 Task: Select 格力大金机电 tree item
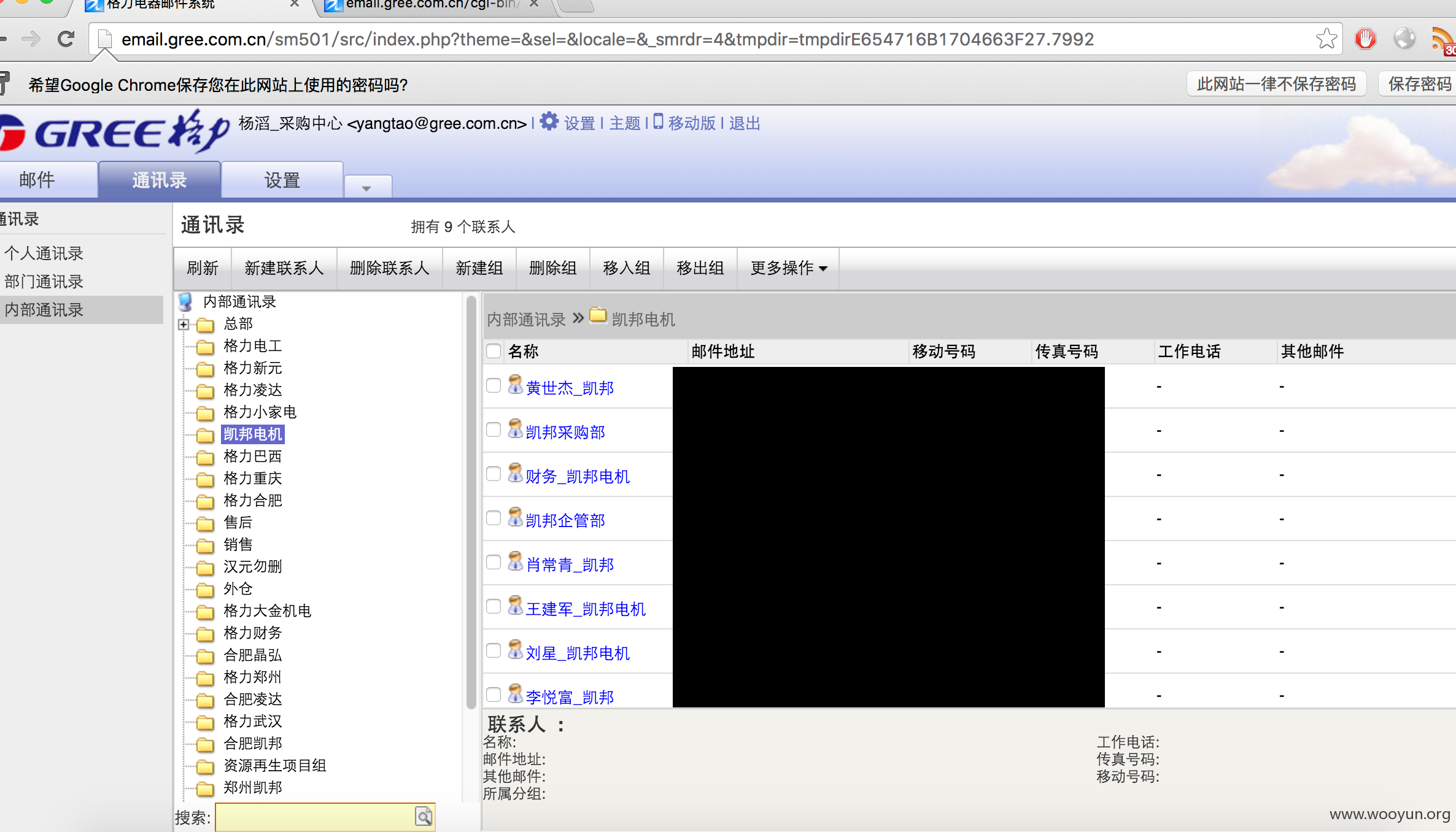(268, 611)
